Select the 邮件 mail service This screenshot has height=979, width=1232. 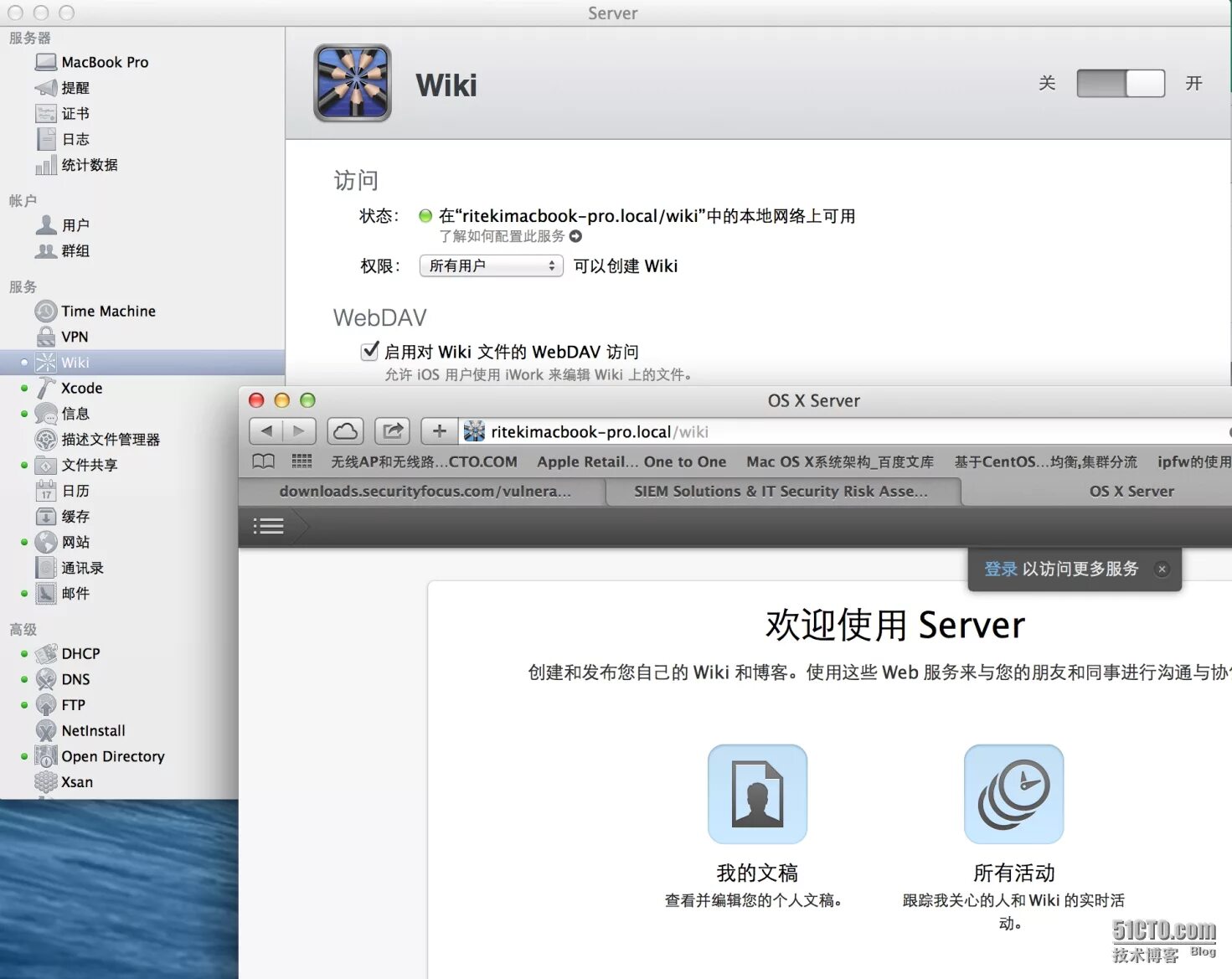pos(63,593)
